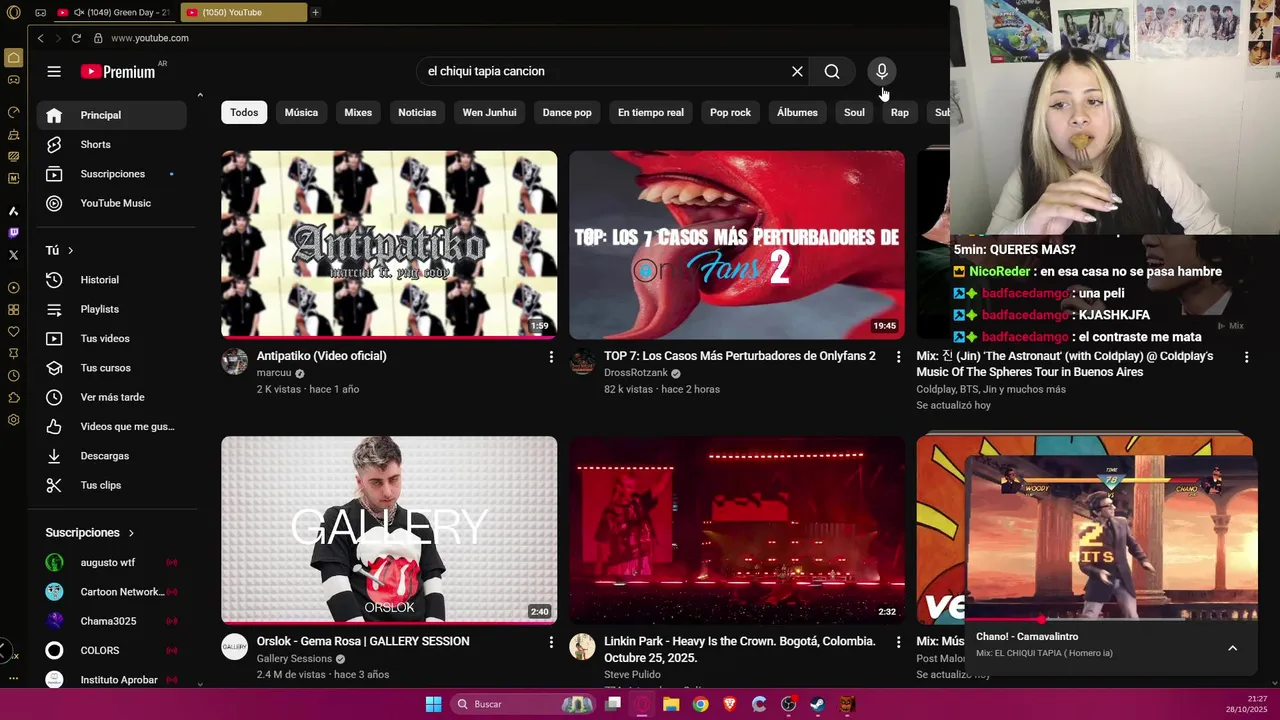Select the 'Pop rock' filter chip
The width and height of the screenshot is (1280, 720).
pos(730,112)
